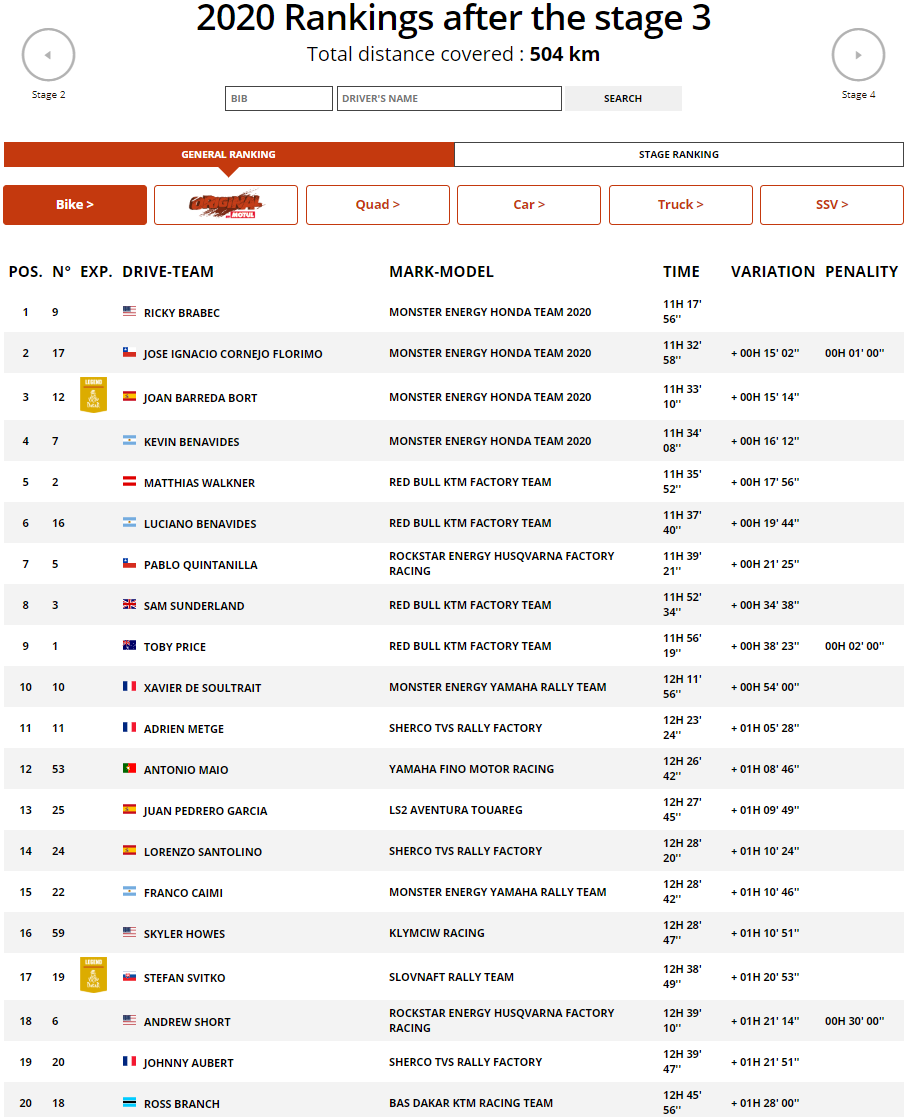Image resolution: width=918 pixels, height=1117 pixels.
Task: Click the Original by Motul logo button
Action: pos(226,205)
